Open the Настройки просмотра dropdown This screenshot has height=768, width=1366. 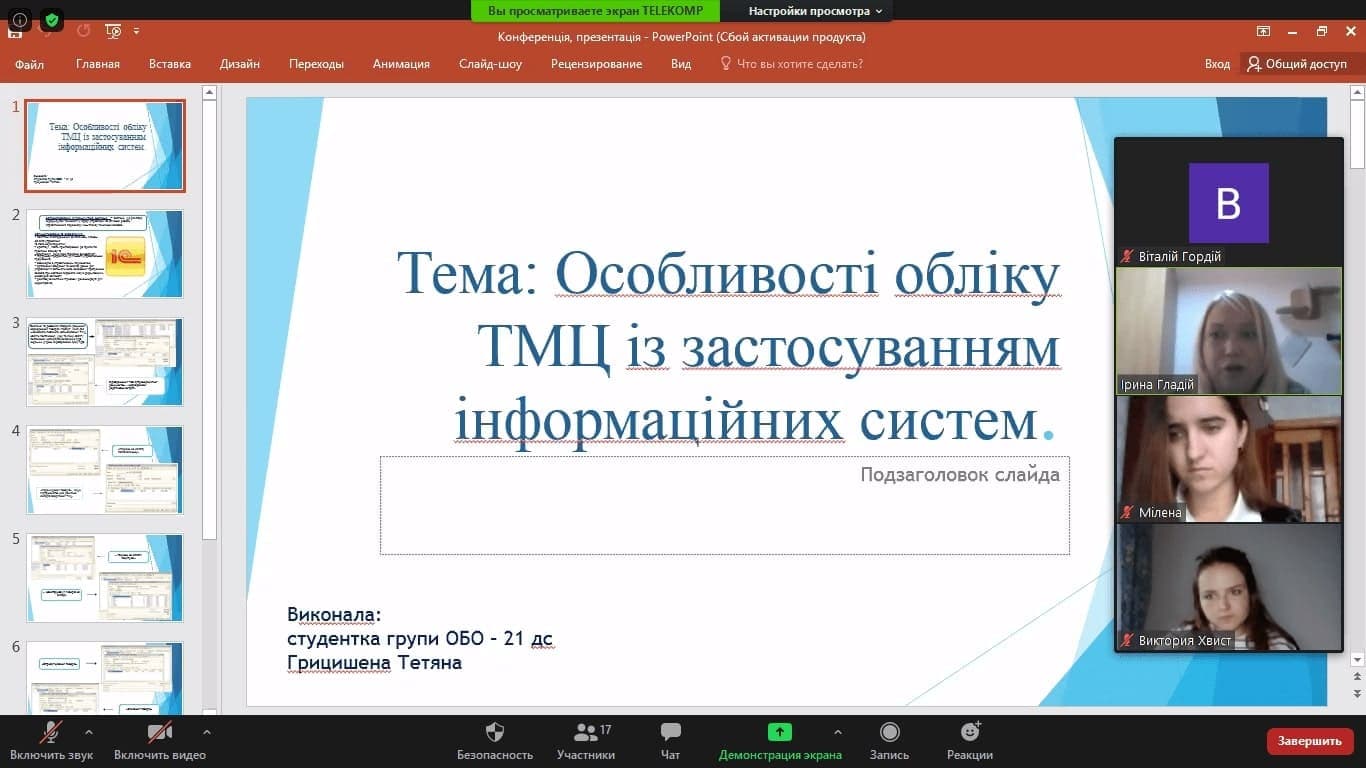pos(816,11)
